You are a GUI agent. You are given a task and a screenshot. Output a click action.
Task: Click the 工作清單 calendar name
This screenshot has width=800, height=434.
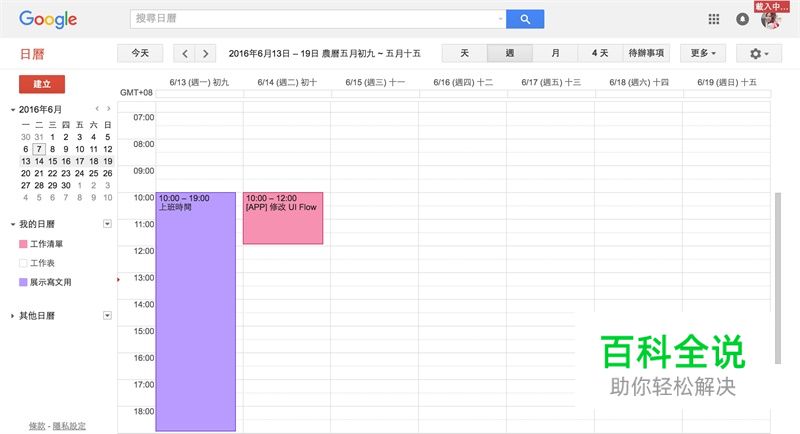(46, 244)
